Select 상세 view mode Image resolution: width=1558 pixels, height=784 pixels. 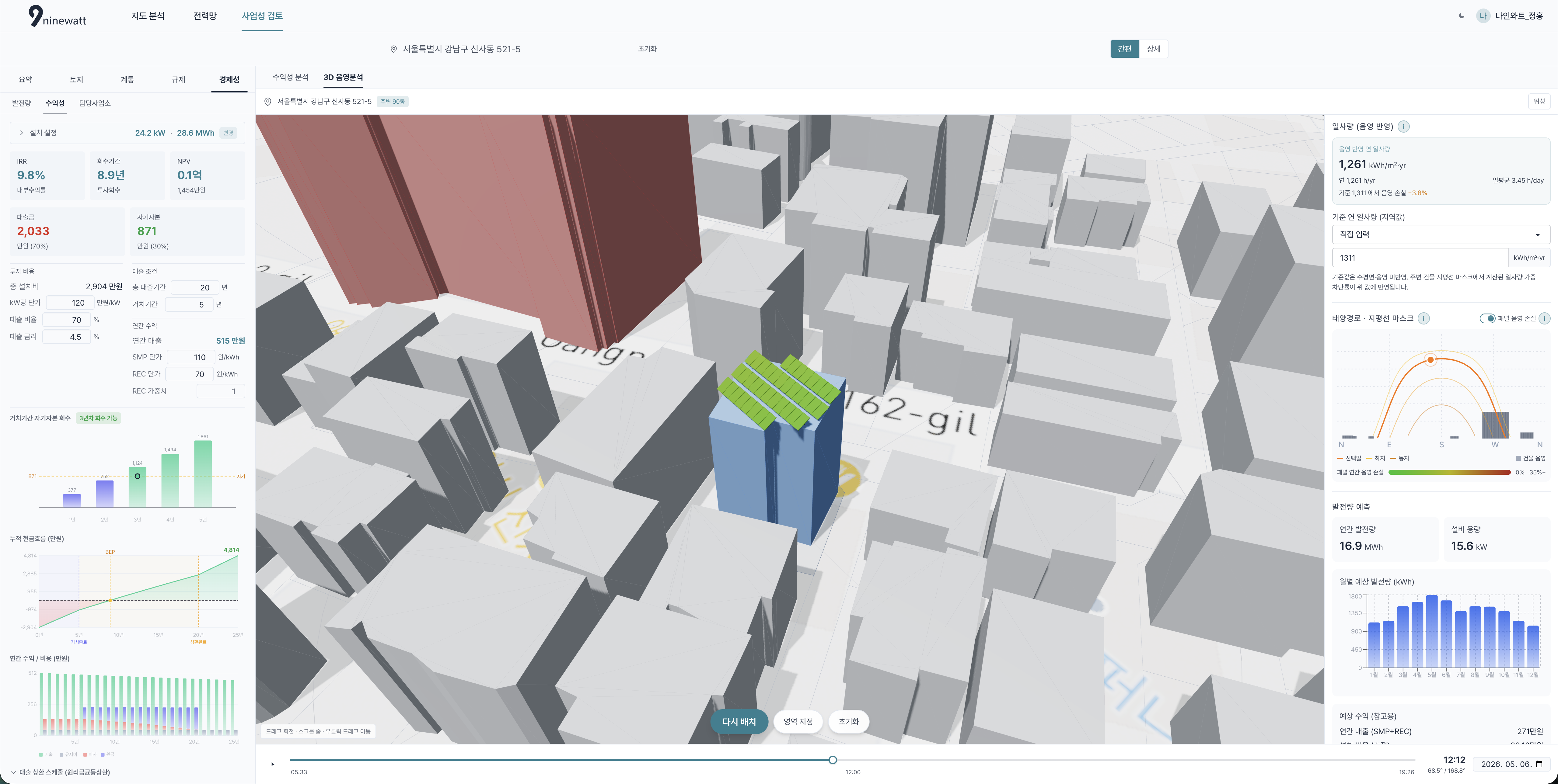1153,49
